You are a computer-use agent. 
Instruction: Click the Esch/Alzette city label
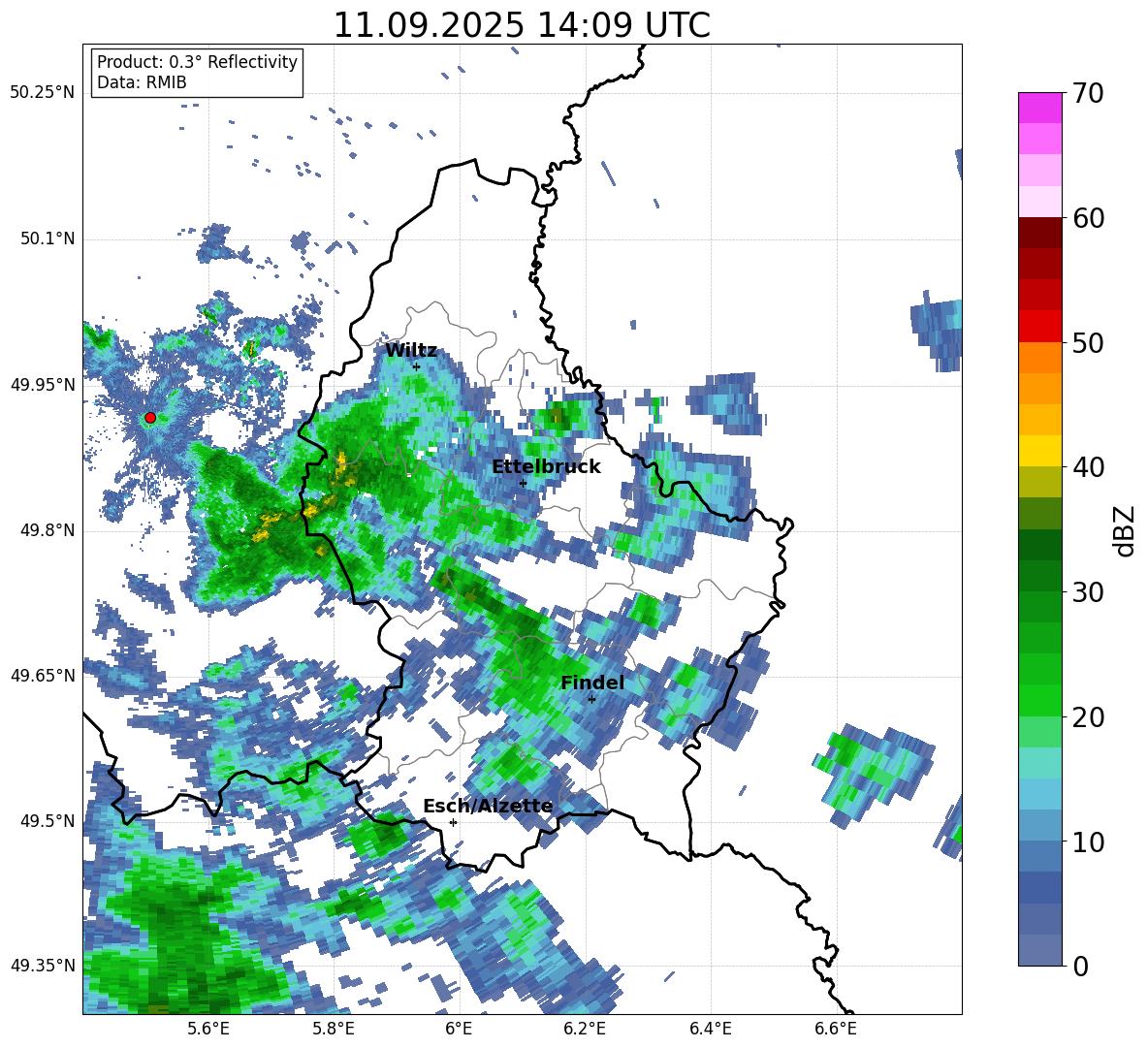pyautogui.click(x=488, y=807)
